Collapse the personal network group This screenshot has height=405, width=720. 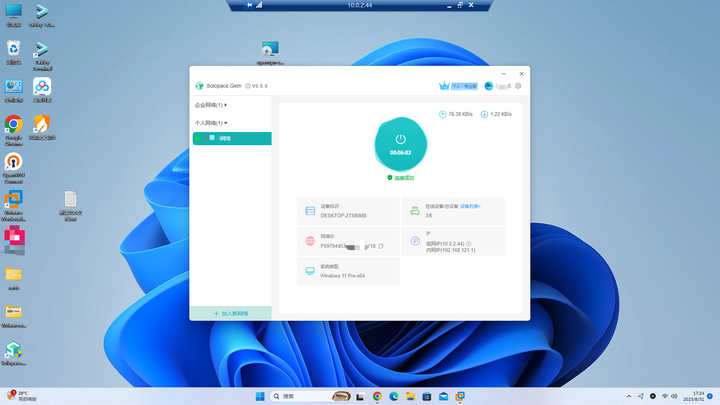211,123
